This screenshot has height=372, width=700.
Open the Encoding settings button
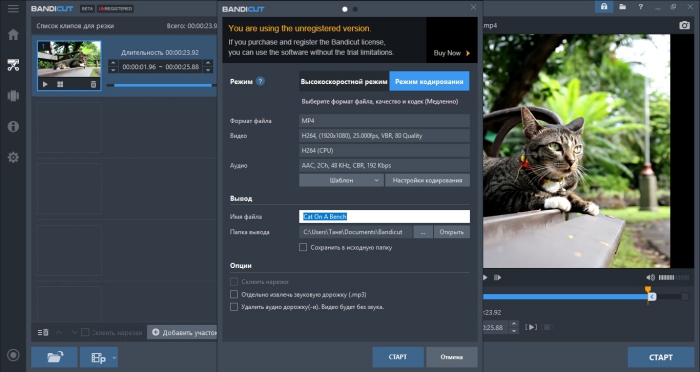coord(427,180)
